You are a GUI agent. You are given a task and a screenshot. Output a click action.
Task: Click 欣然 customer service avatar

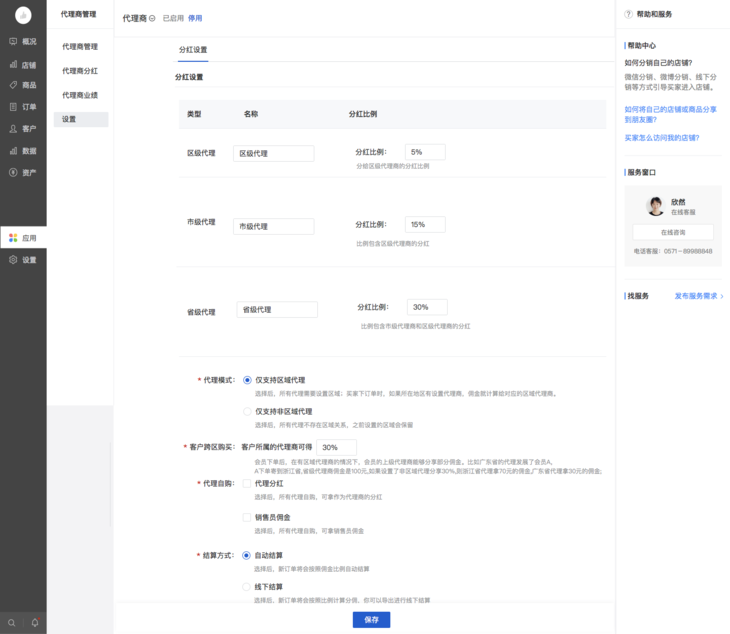click(x=656, y=206)
